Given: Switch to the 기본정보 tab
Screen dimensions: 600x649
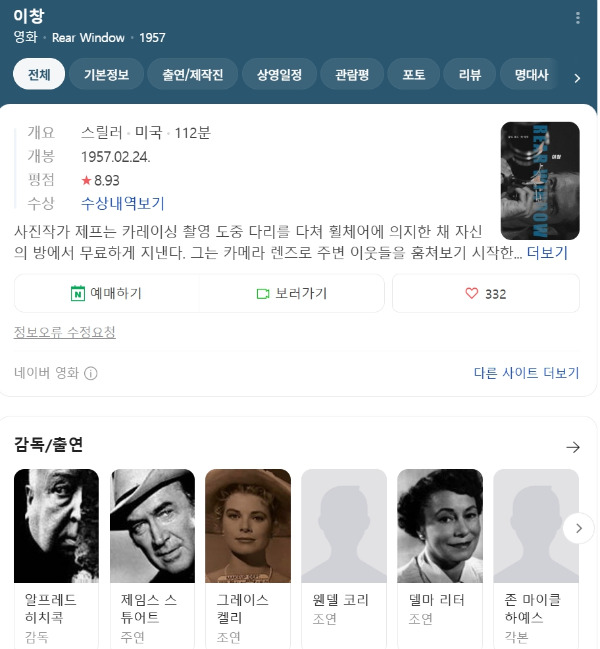Looking at the screenshot, I should (106, 75).
